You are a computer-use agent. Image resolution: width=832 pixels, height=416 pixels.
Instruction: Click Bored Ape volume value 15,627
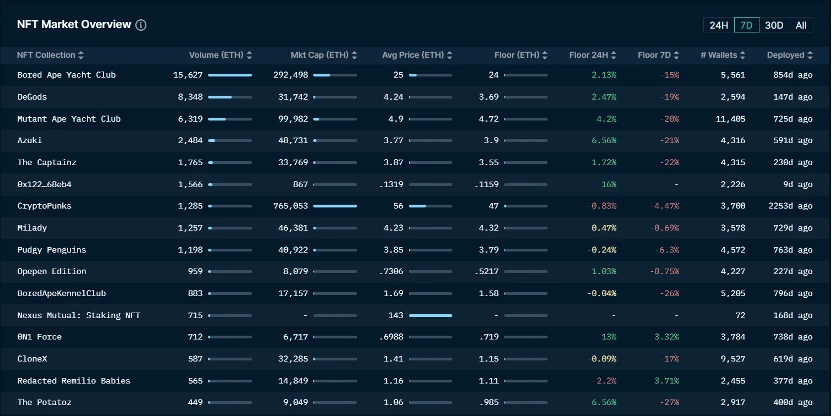click(188, 75)
